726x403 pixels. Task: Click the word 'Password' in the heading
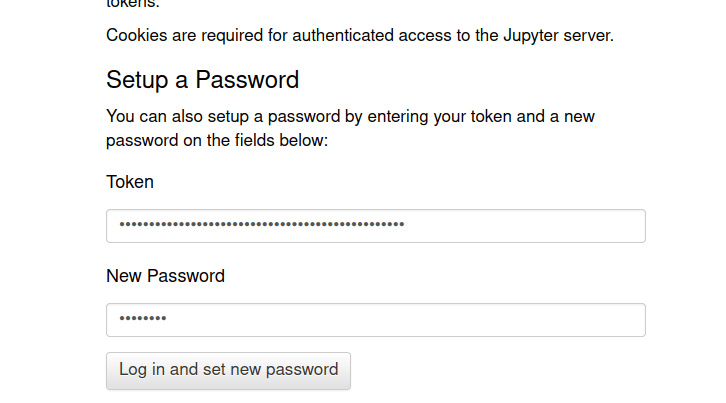(x=247, y=80)
